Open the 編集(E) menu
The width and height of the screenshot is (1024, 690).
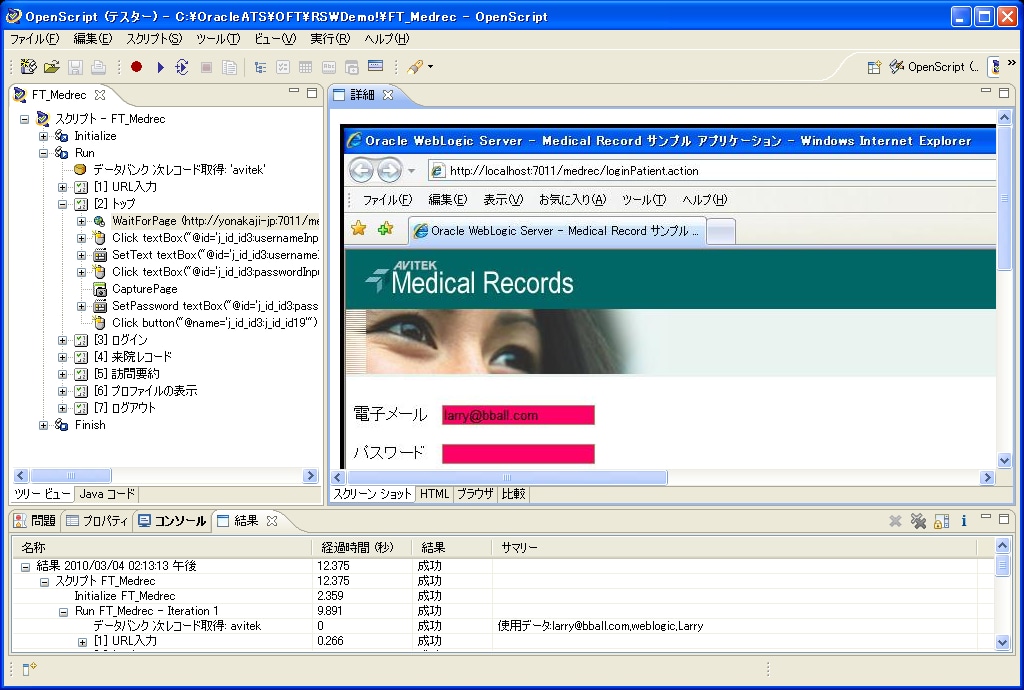tap(92, 39)
